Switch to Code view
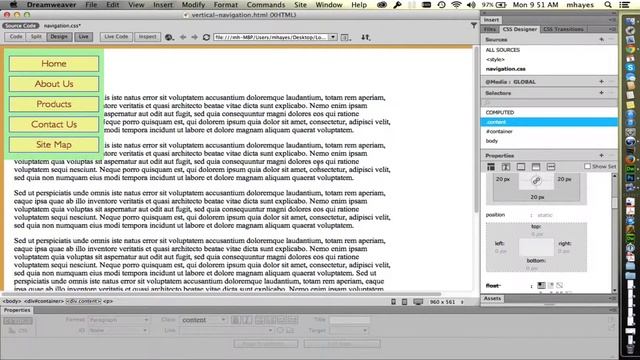The image size is (640, 360). [16, 37]
